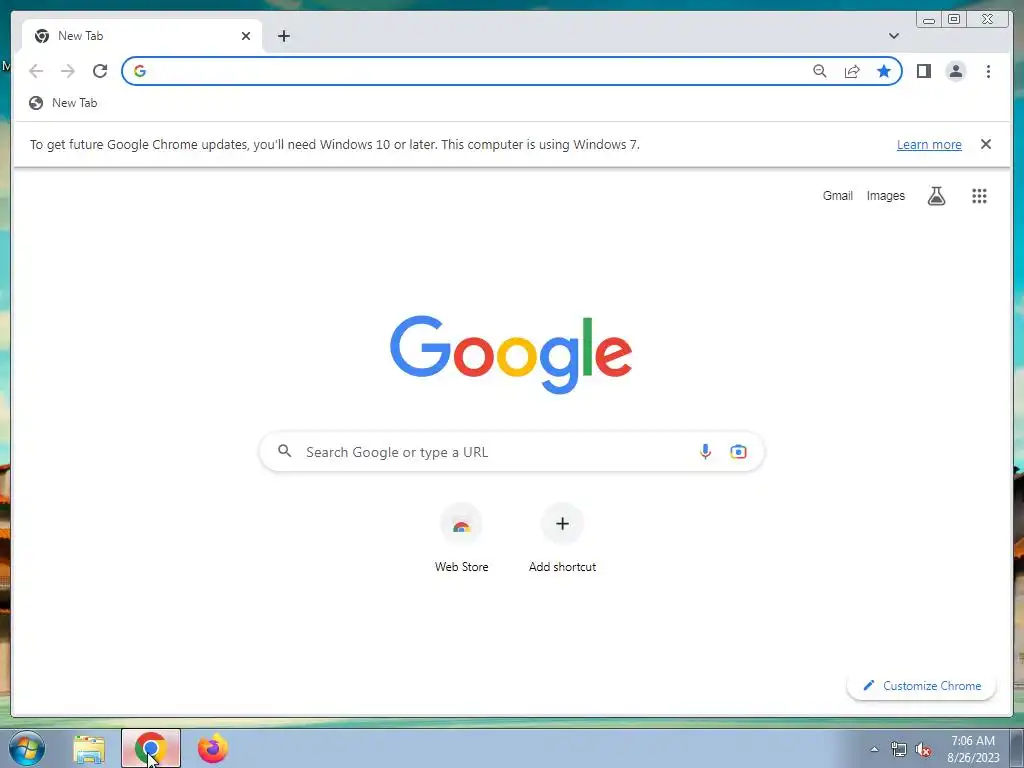
Task: Open the Gmail link
Action: (838, 195)
